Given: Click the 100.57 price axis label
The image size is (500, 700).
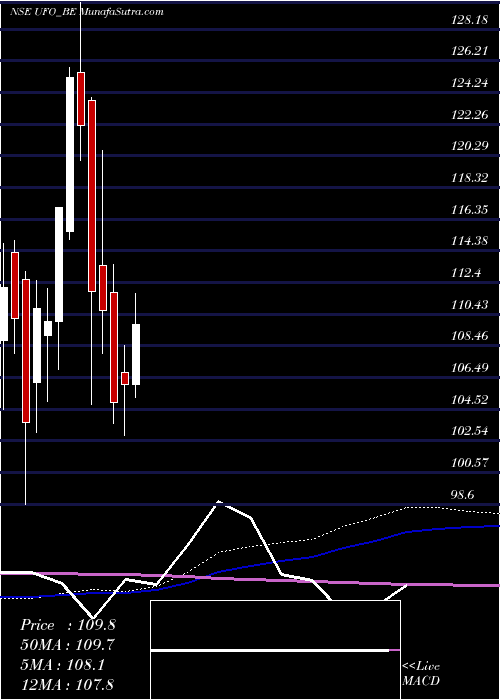Looking at the screenshot, I should click(x=469, y=463).
